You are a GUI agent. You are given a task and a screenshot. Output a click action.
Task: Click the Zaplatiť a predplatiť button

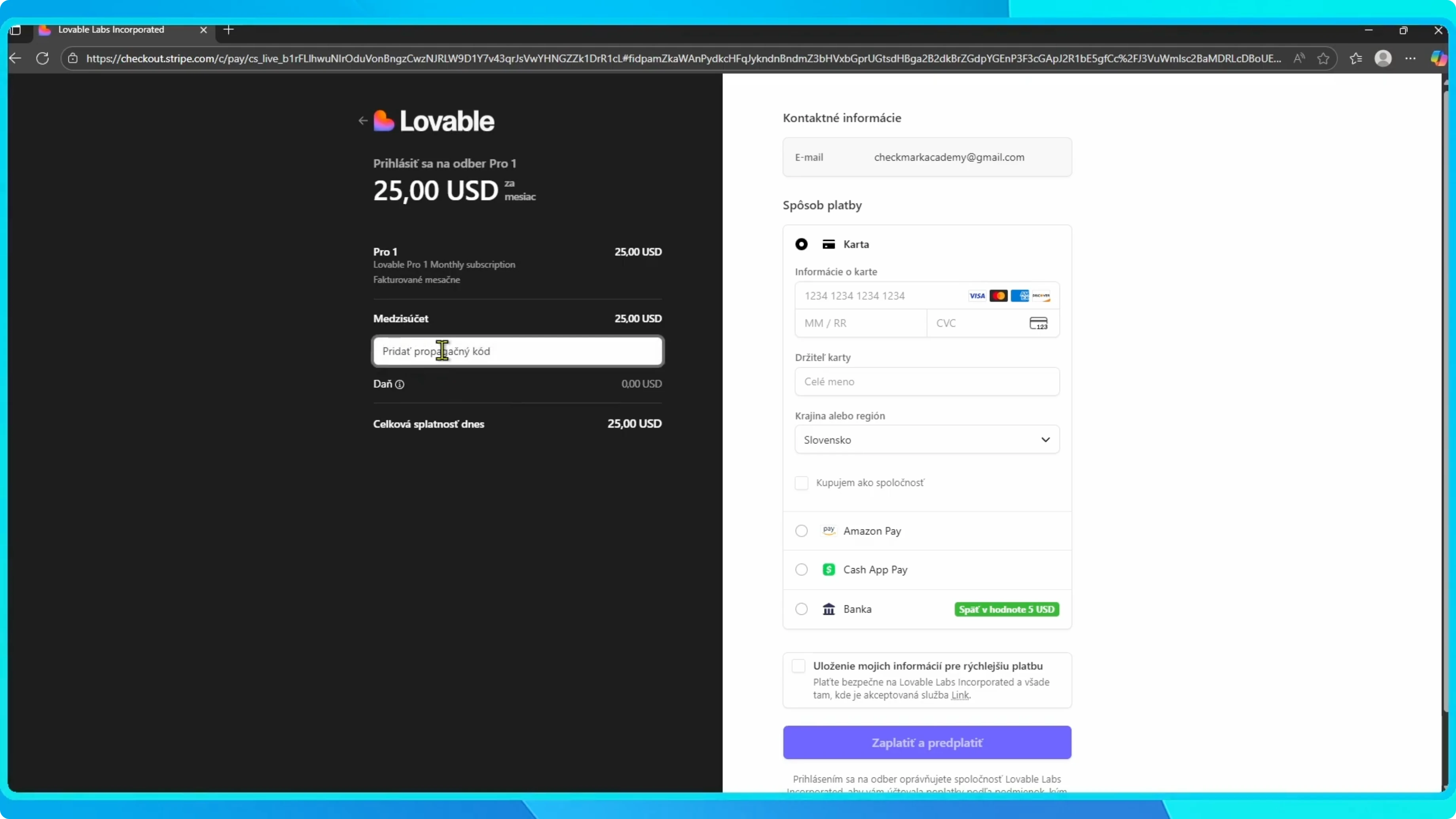[927, 743]
